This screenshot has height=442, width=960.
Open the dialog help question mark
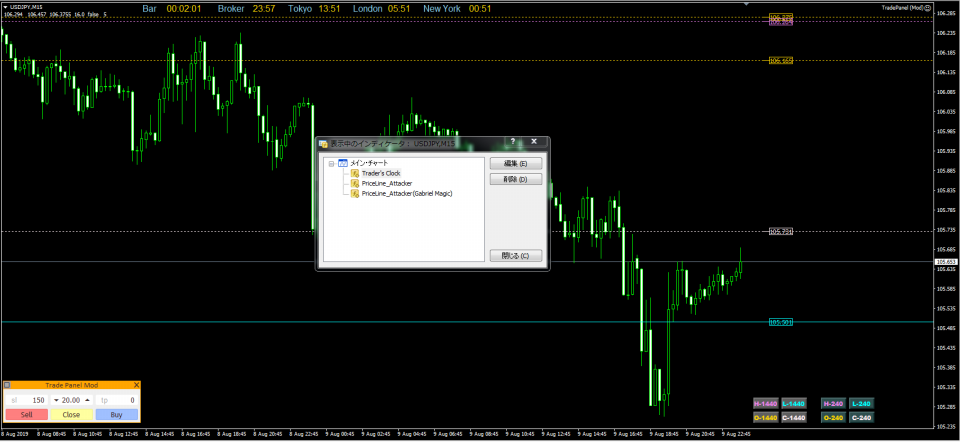tap(512, 143)
